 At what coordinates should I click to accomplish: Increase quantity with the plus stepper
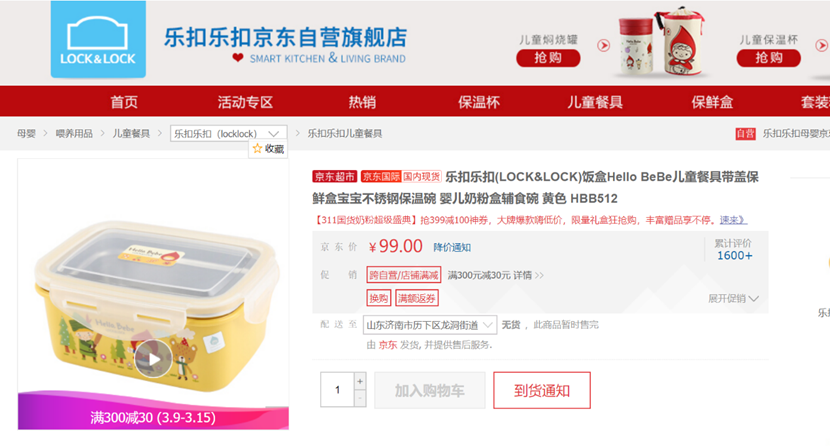(x=360, y=381)
